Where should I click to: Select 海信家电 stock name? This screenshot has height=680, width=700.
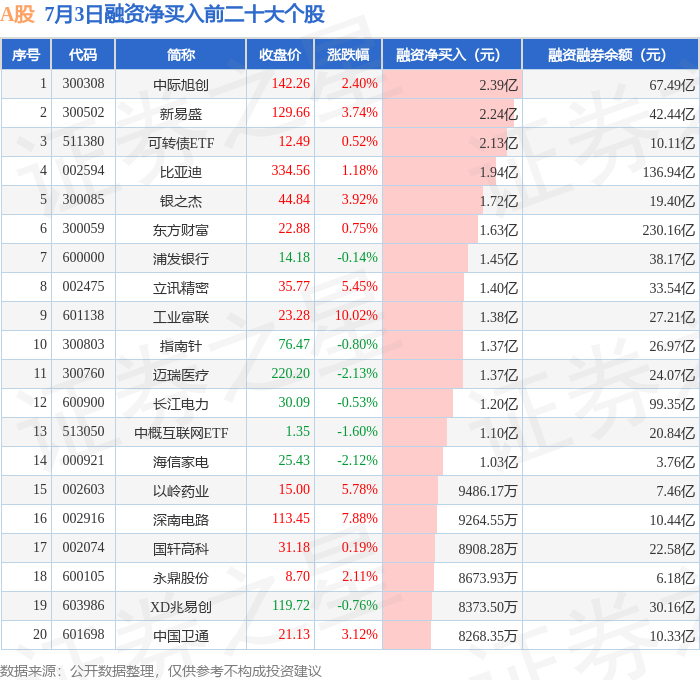pyautogui.click(x=181, y=462)
